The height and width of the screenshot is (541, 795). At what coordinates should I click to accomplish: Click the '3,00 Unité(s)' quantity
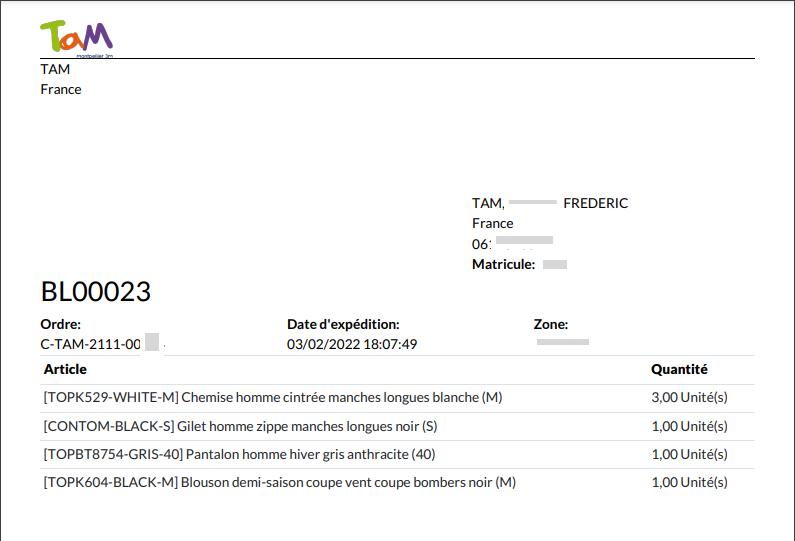(689, 398)
